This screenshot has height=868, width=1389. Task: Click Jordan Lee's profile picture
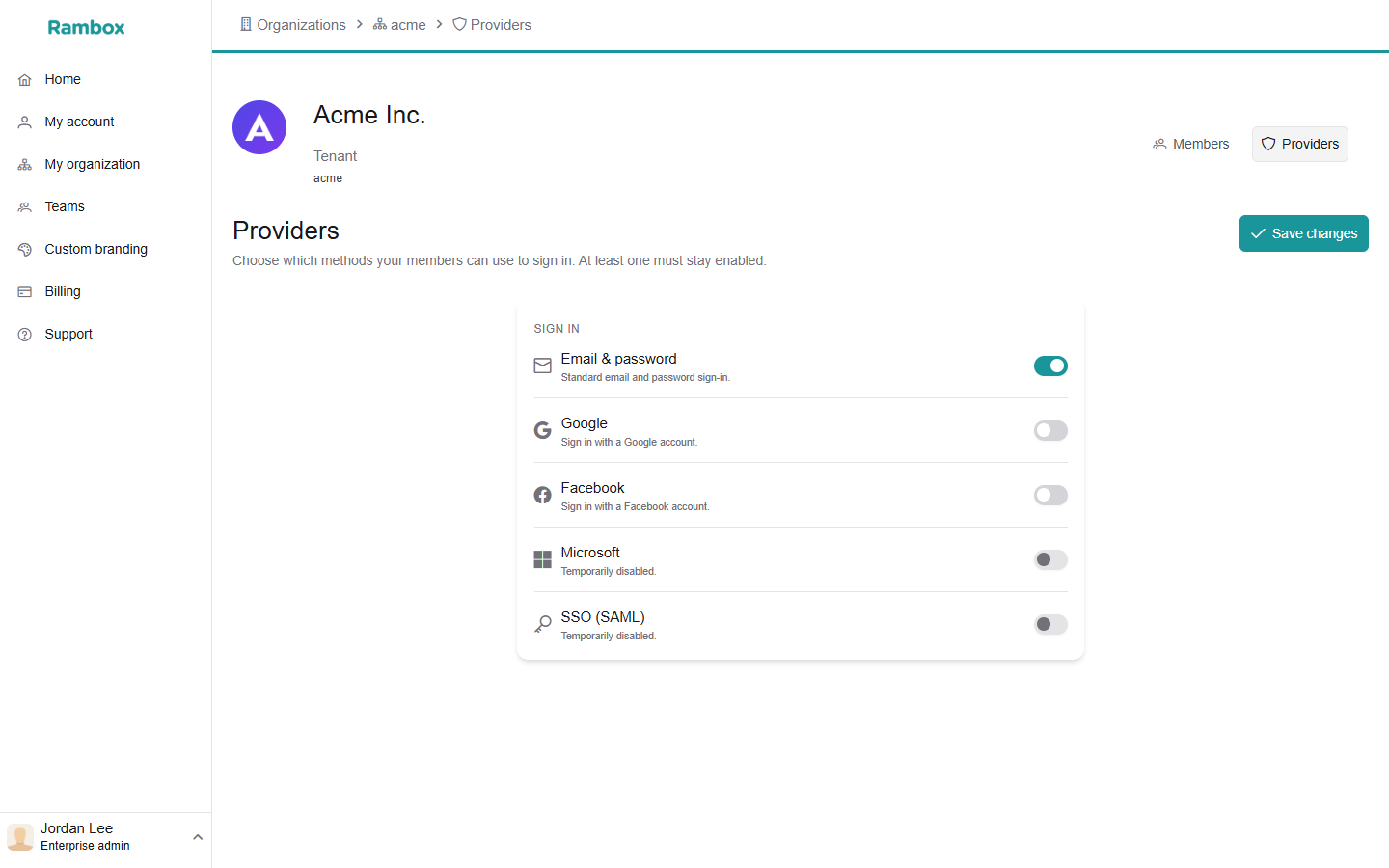pos(20,836)
